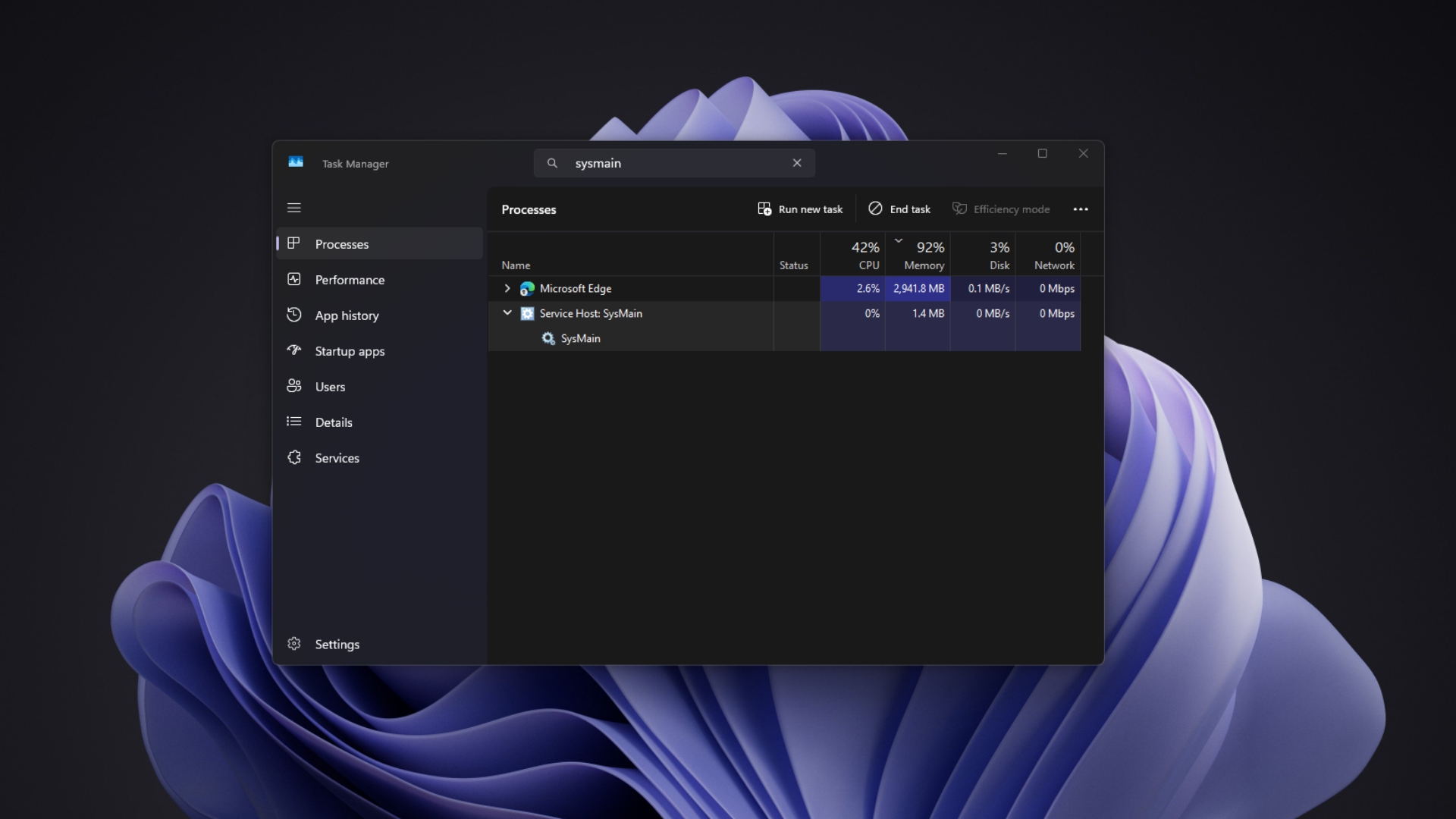Open Task Manager Settings
This screenshot has height=819, width=1456.
[380, 644]
